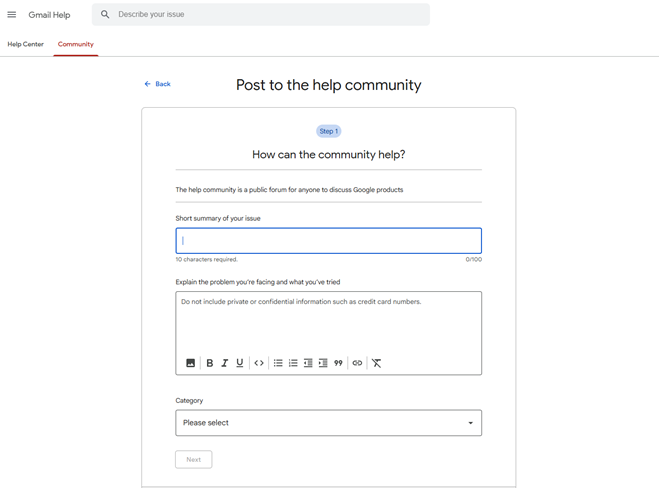Switch to the Help Center tab
The width and height of the screenshot is (659, 488).
coord(26,44)
